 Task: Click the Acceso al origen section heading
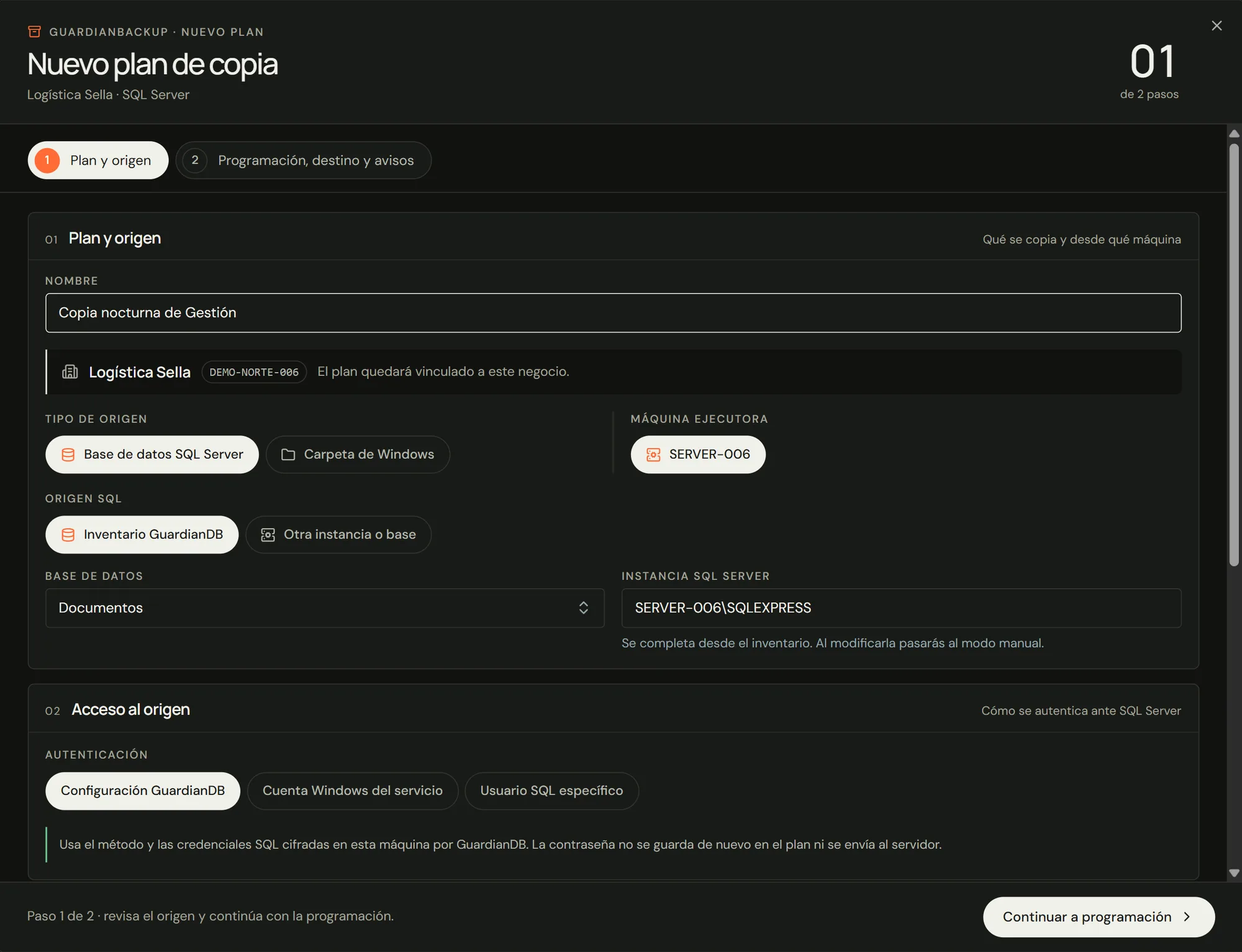point(131,710)
